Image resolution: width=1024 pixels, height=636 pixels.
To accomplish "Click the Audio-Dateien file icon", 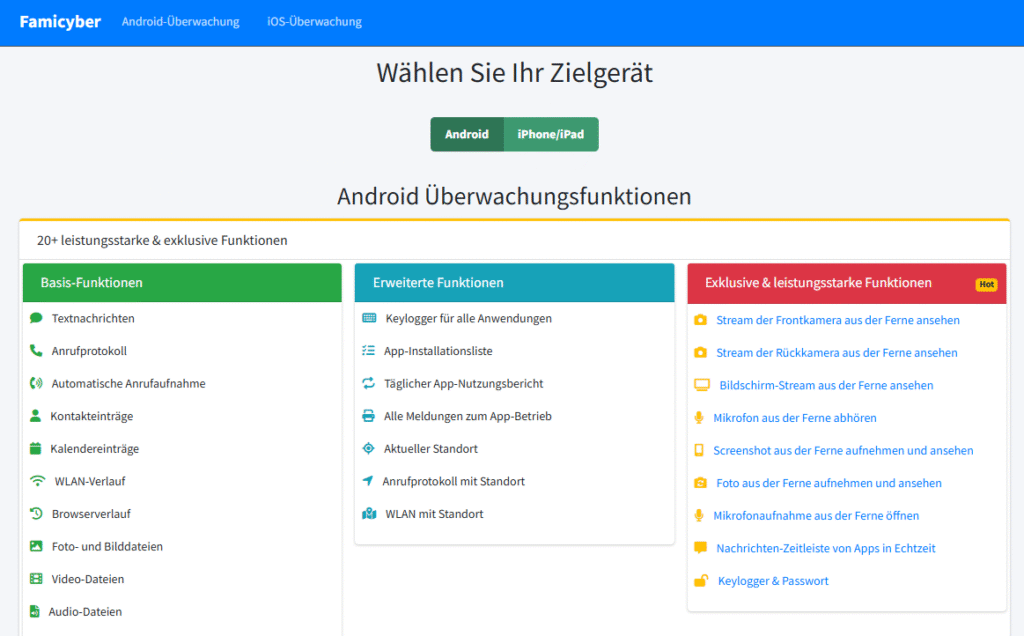I will click(35, 612).
